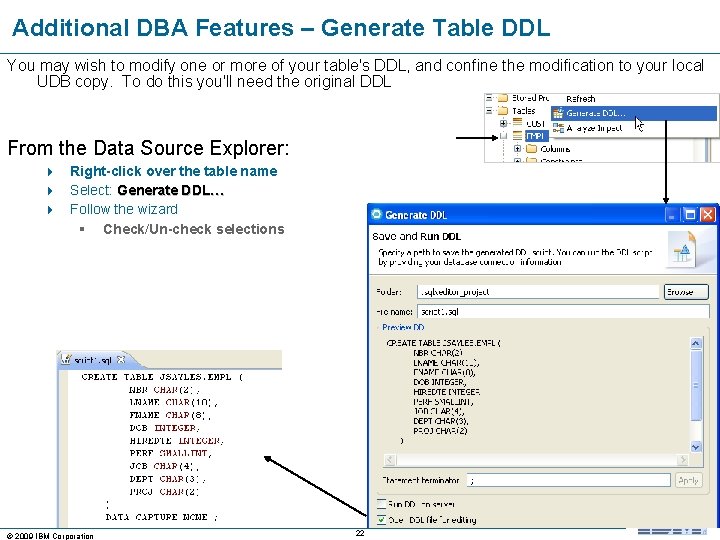Collapse the EMPL table node
720x540 pixels.
(x=503, y=136)
